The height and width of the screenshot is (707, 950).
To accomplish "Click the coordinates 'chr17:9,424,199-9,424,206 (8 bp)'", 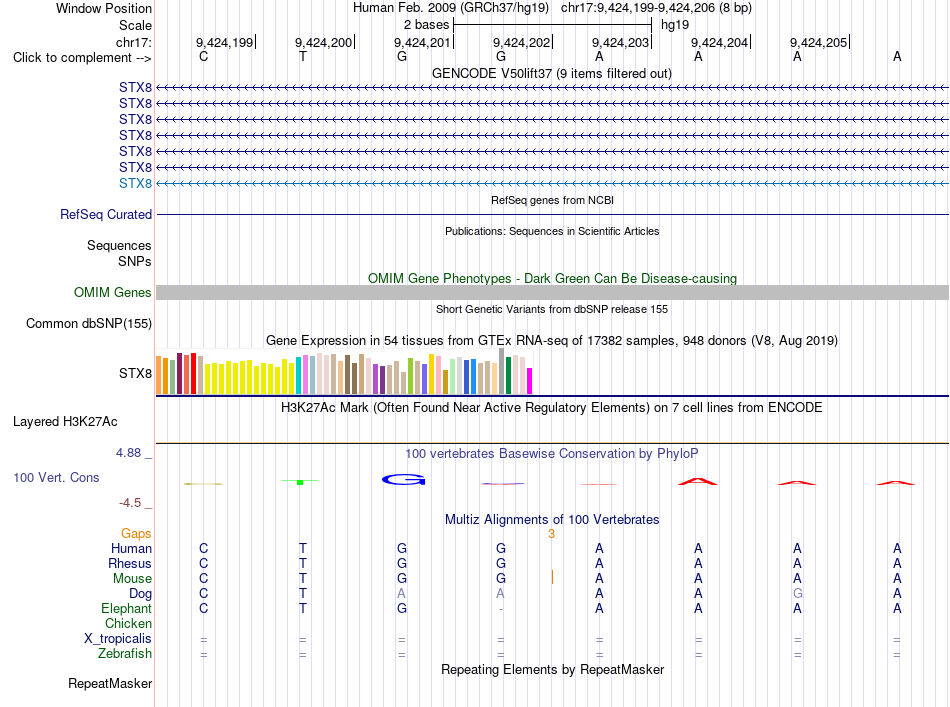I will pyautogui.click(x=656, y=8).
